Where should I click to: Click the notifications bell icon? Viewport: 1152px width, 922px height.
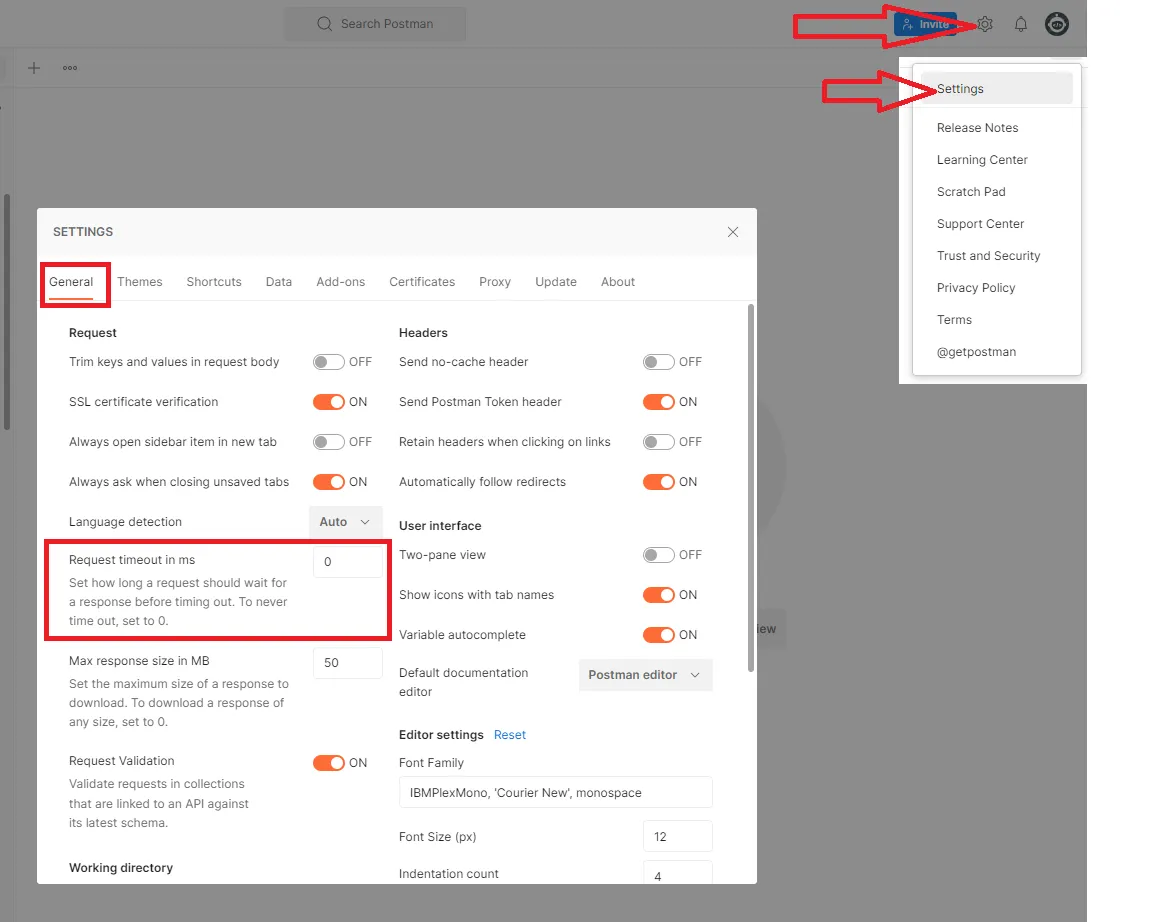(1020, 24)
